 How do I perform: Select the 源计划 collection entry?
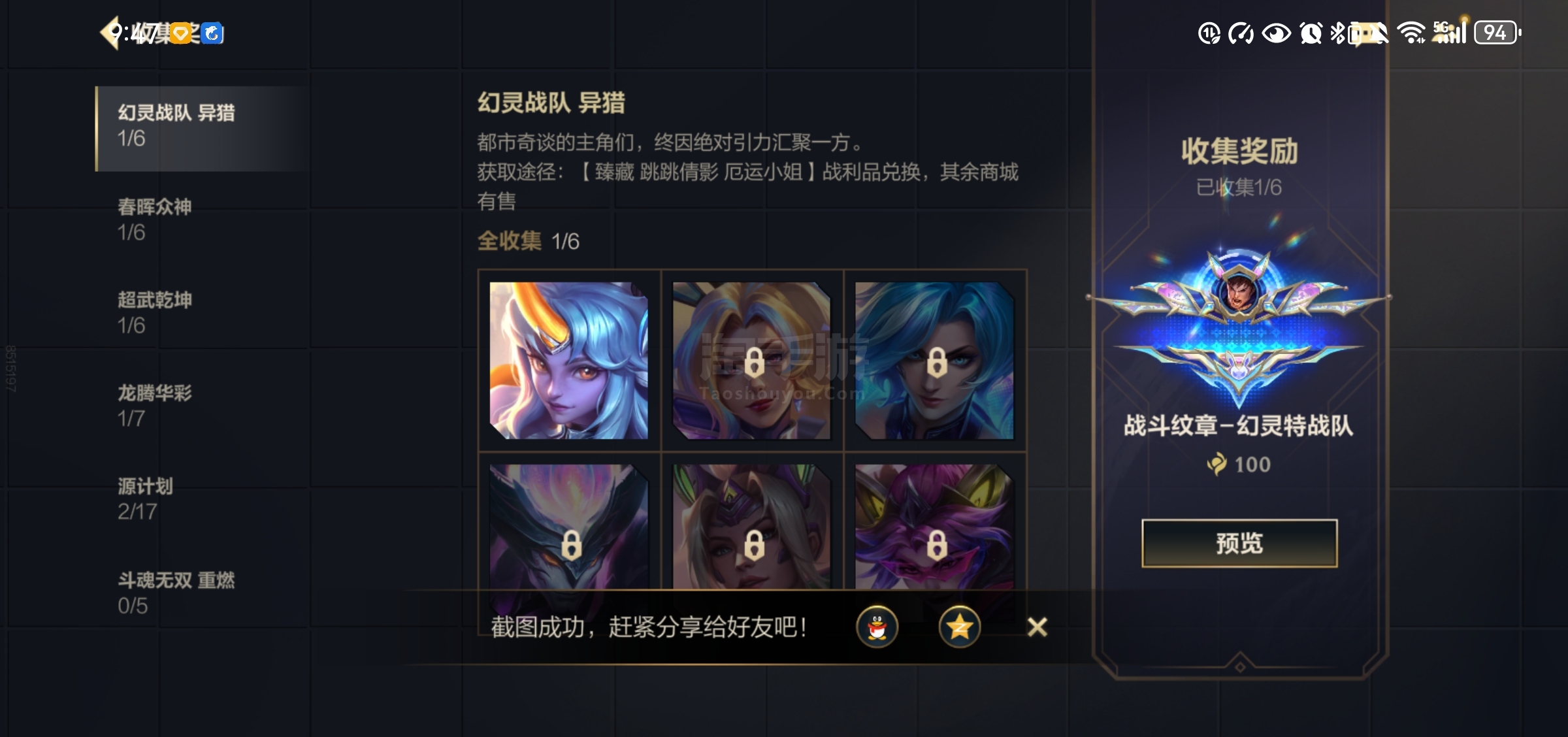pos(203,499)
